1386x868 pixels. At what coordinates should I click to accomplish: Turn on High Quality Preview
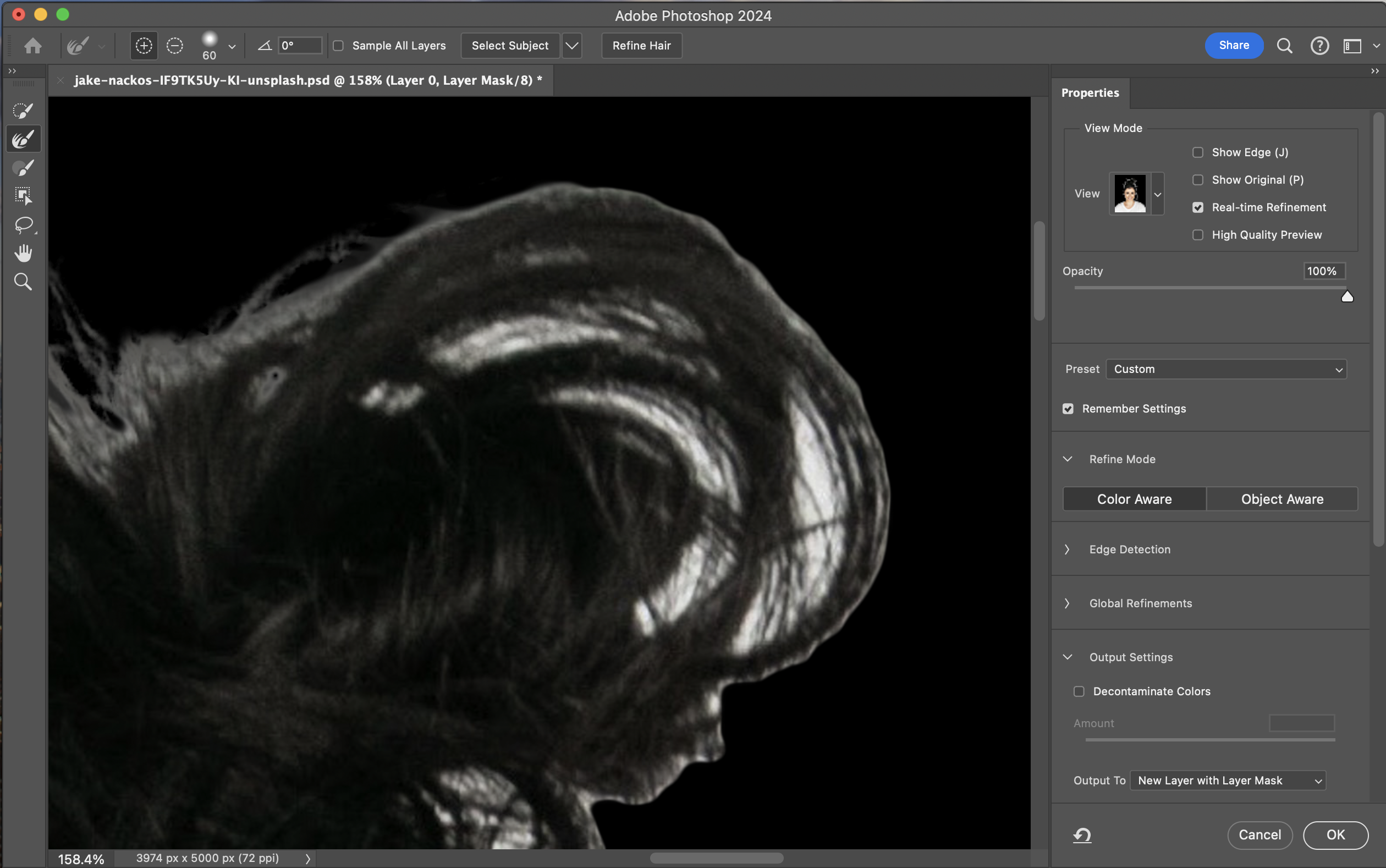1198,235
